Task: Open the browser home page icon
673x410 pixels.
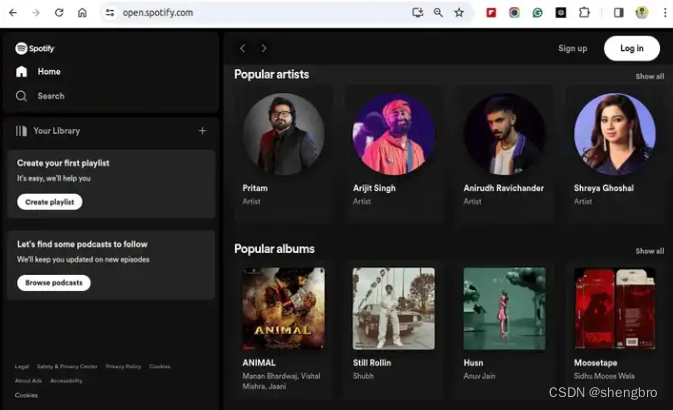Action: pyautogui.click(x=82, y=12)
